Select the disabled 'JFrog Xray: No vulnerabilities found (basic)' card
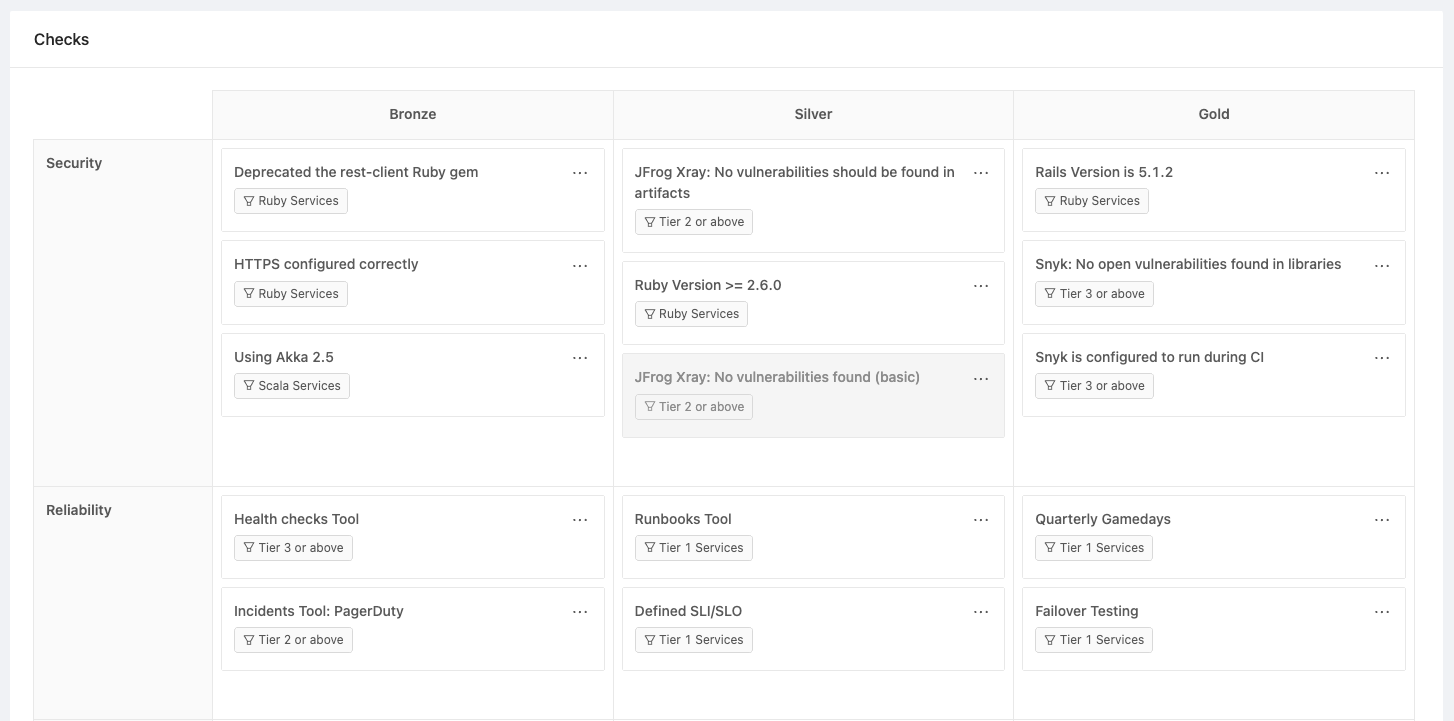The image size is (1454, 721). click(777, 377)
